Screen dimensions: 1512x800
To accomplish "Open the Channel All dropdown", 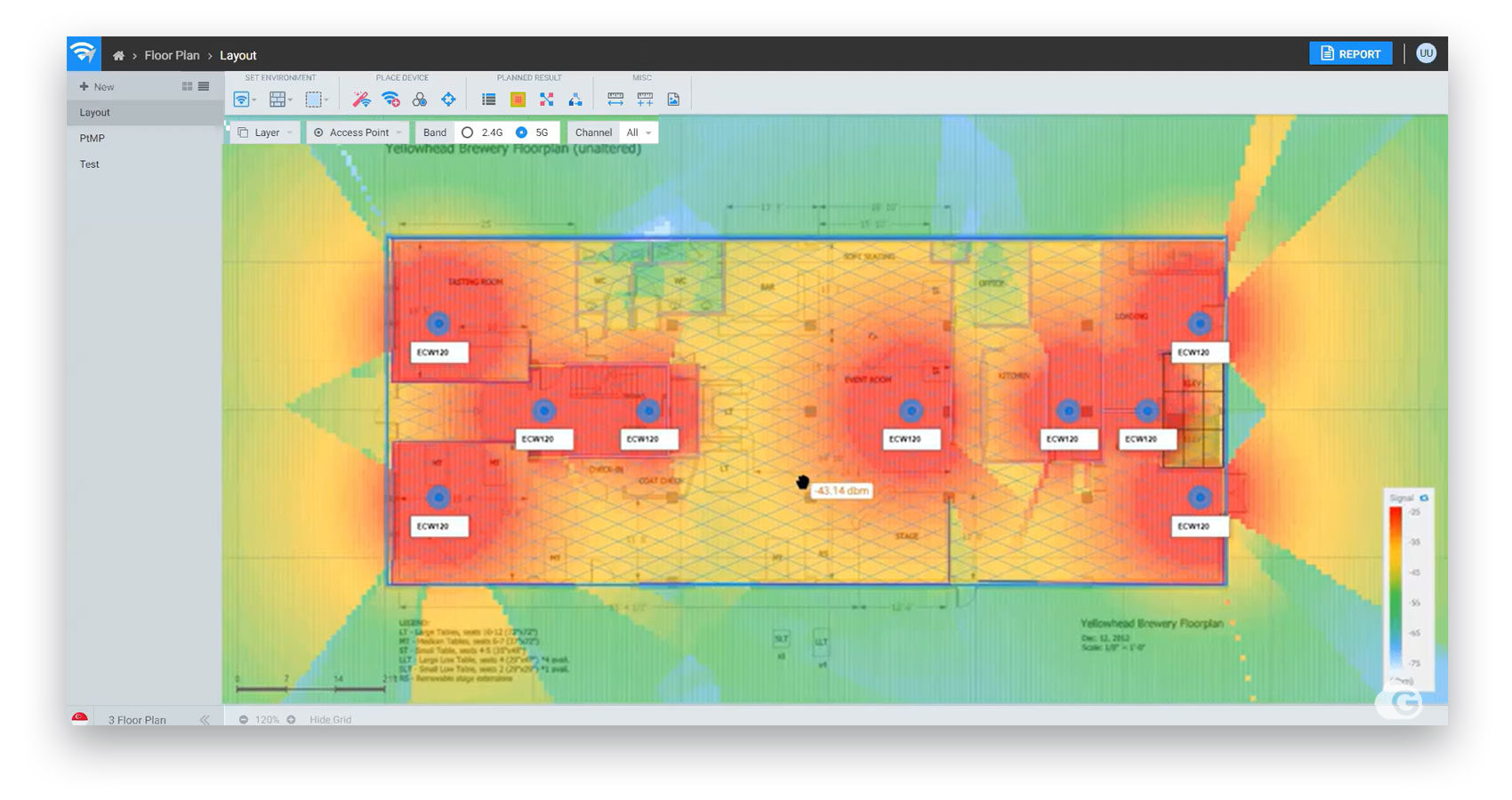I will (639, 132).
